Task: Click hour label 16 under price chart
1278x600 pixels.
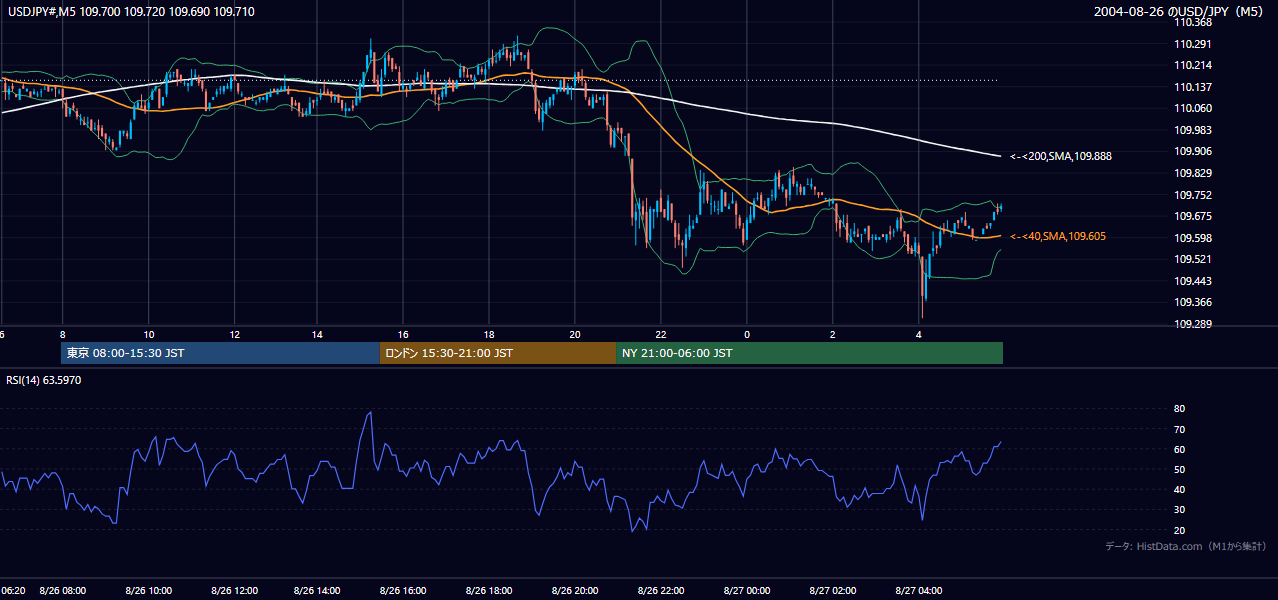Action: [x=403, y=334]
